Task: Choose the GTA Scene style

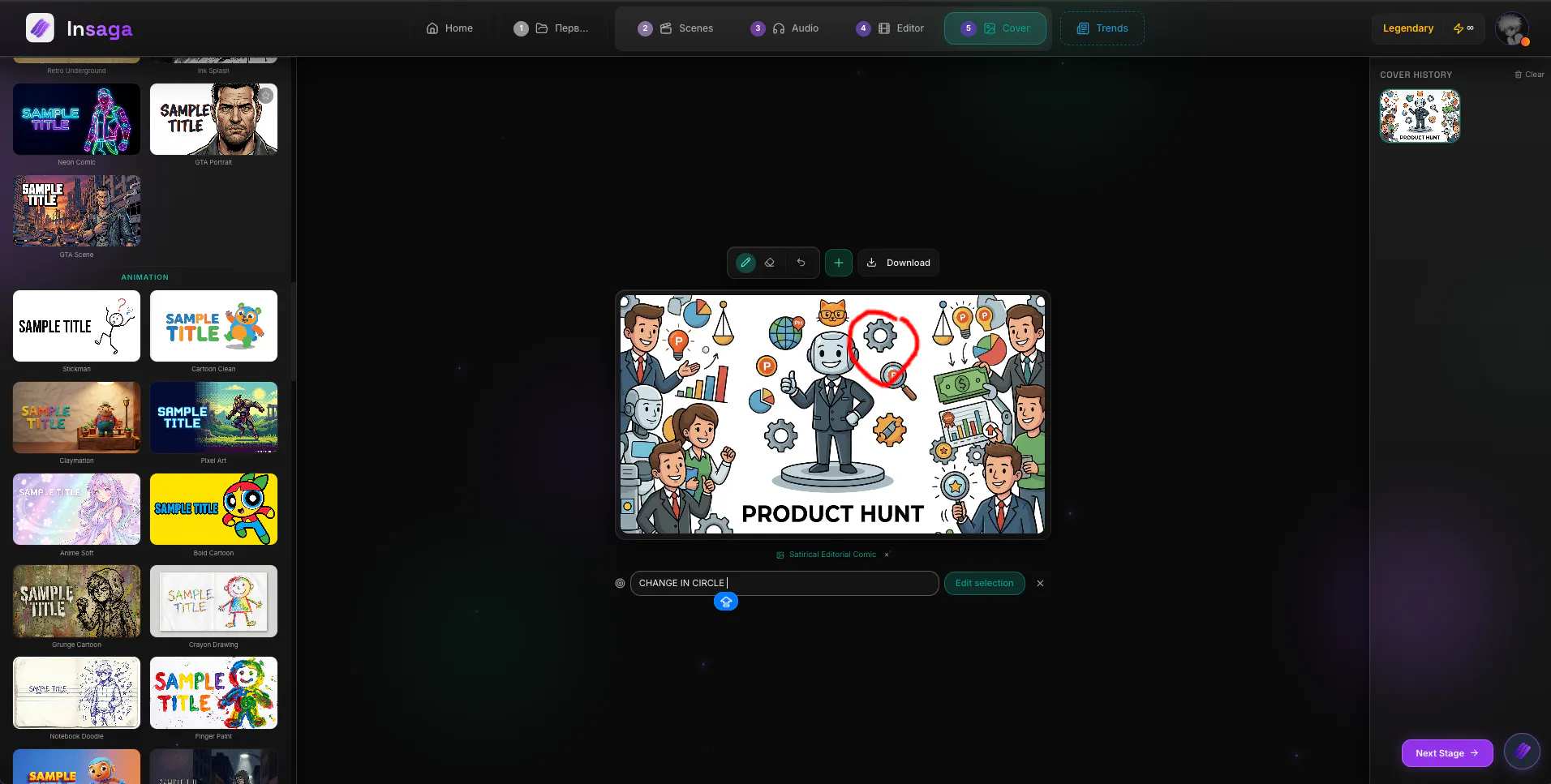Action: click(77, 211)
